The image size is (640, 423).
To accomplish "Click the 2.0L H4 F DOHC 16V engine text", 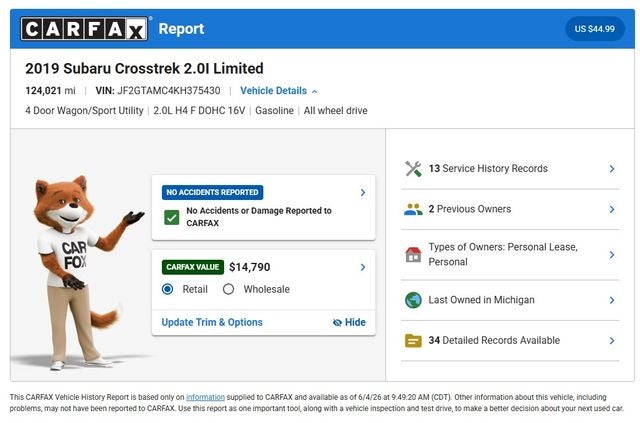I will coord(199,111).
